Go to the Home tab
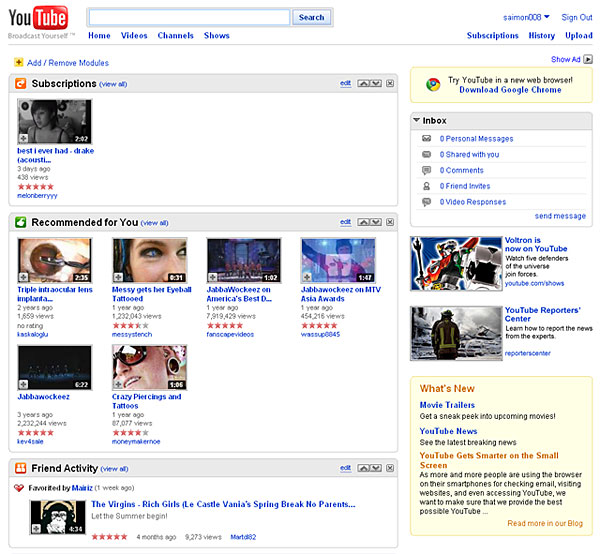Image resolution: width=600 pixels, height=554 pixels. 99,36
